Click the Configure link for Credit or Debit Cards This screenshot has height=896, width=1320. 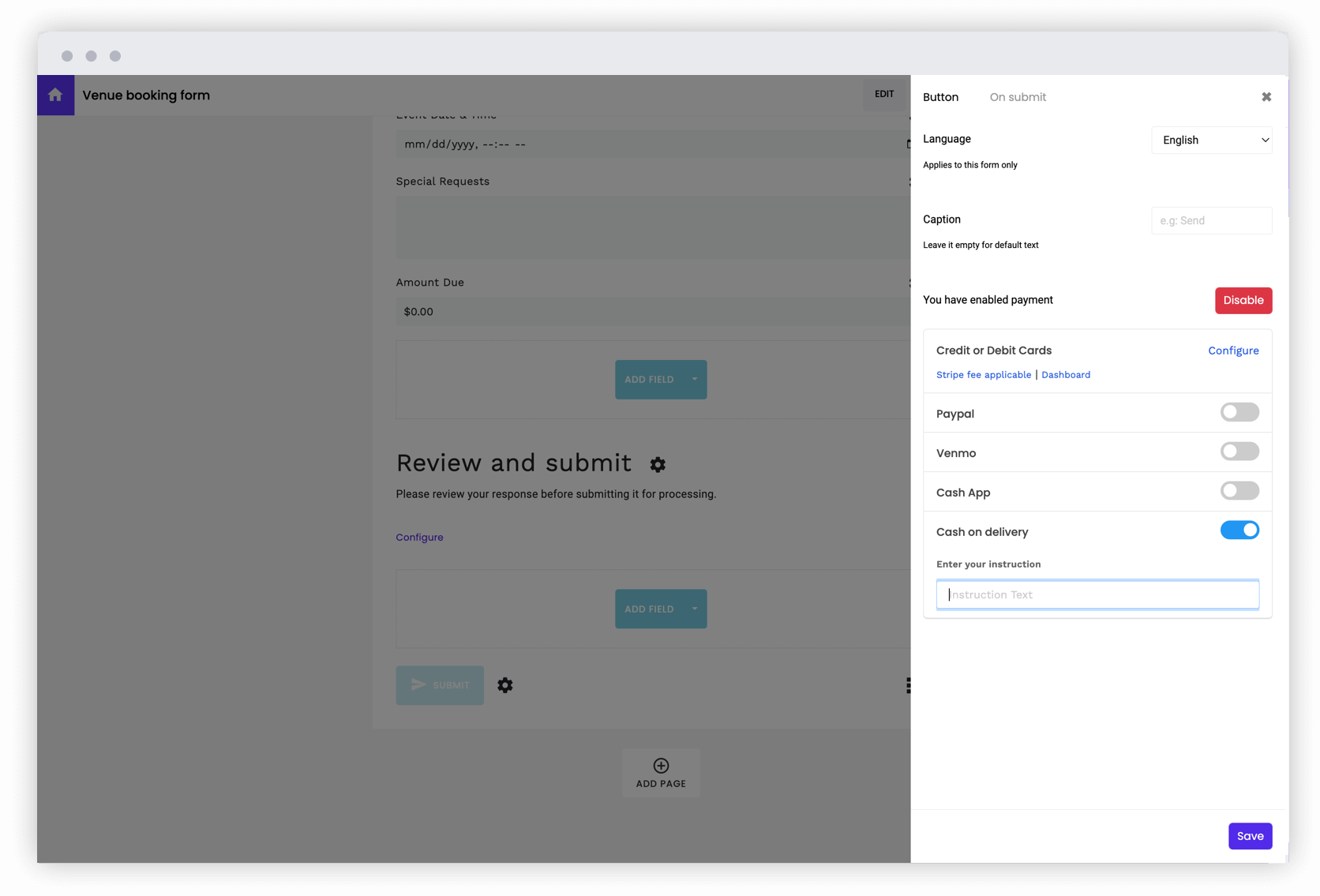click(x=1233, y=350)
